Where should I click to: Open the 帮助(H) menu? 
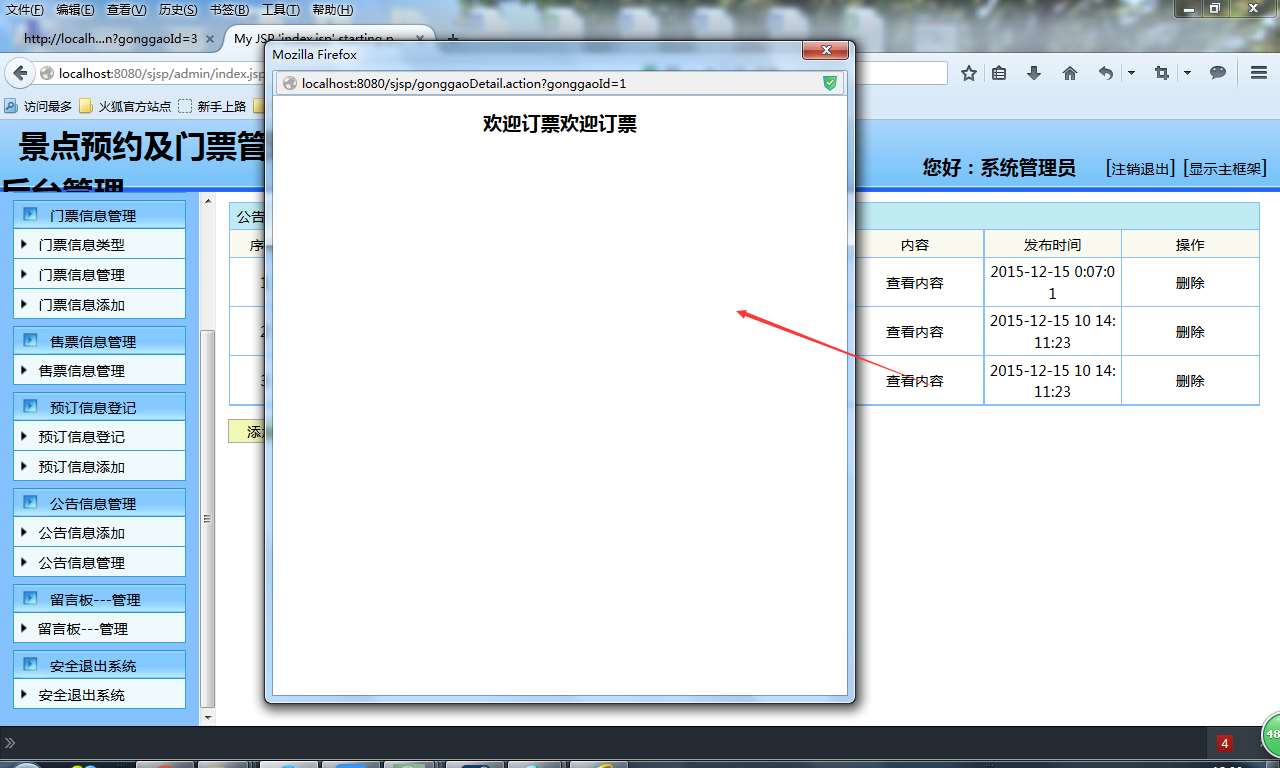333,10
